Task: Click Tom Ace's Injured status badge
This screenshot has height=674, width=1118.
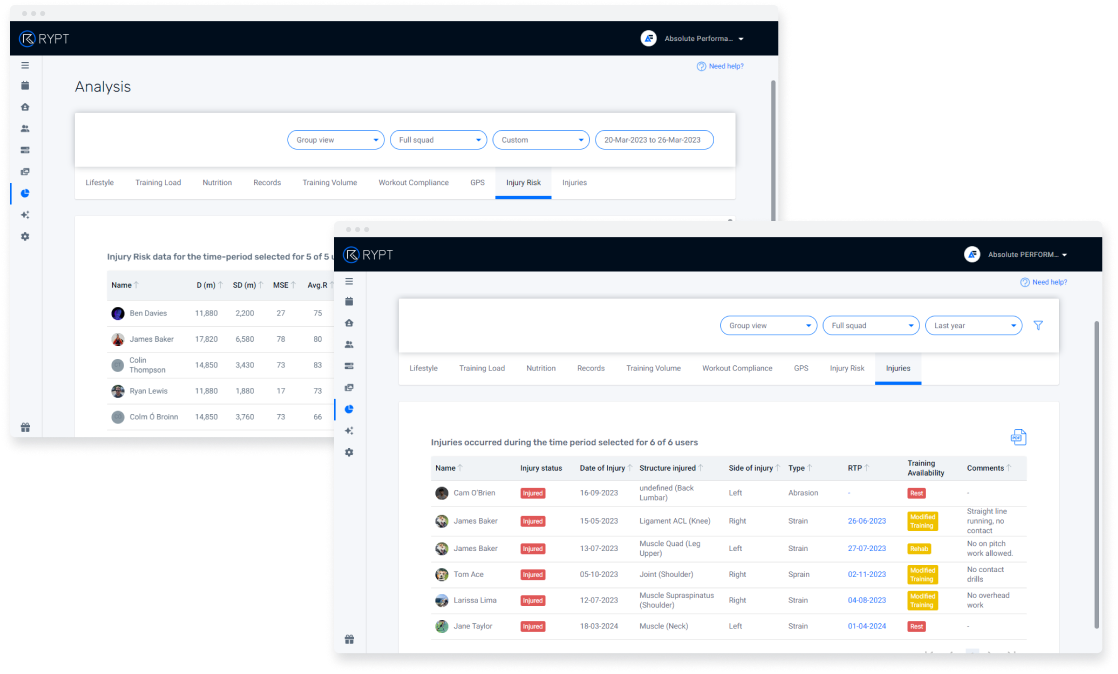Action: pyautogui.click(x=532, y=575)
